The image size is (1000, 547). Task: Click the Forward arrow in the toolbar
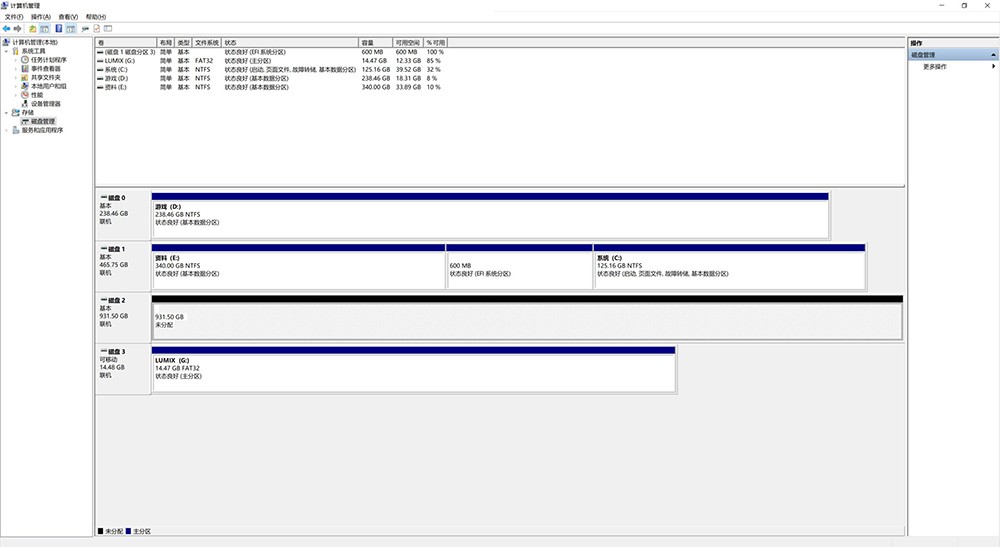(x=17, y=29)
